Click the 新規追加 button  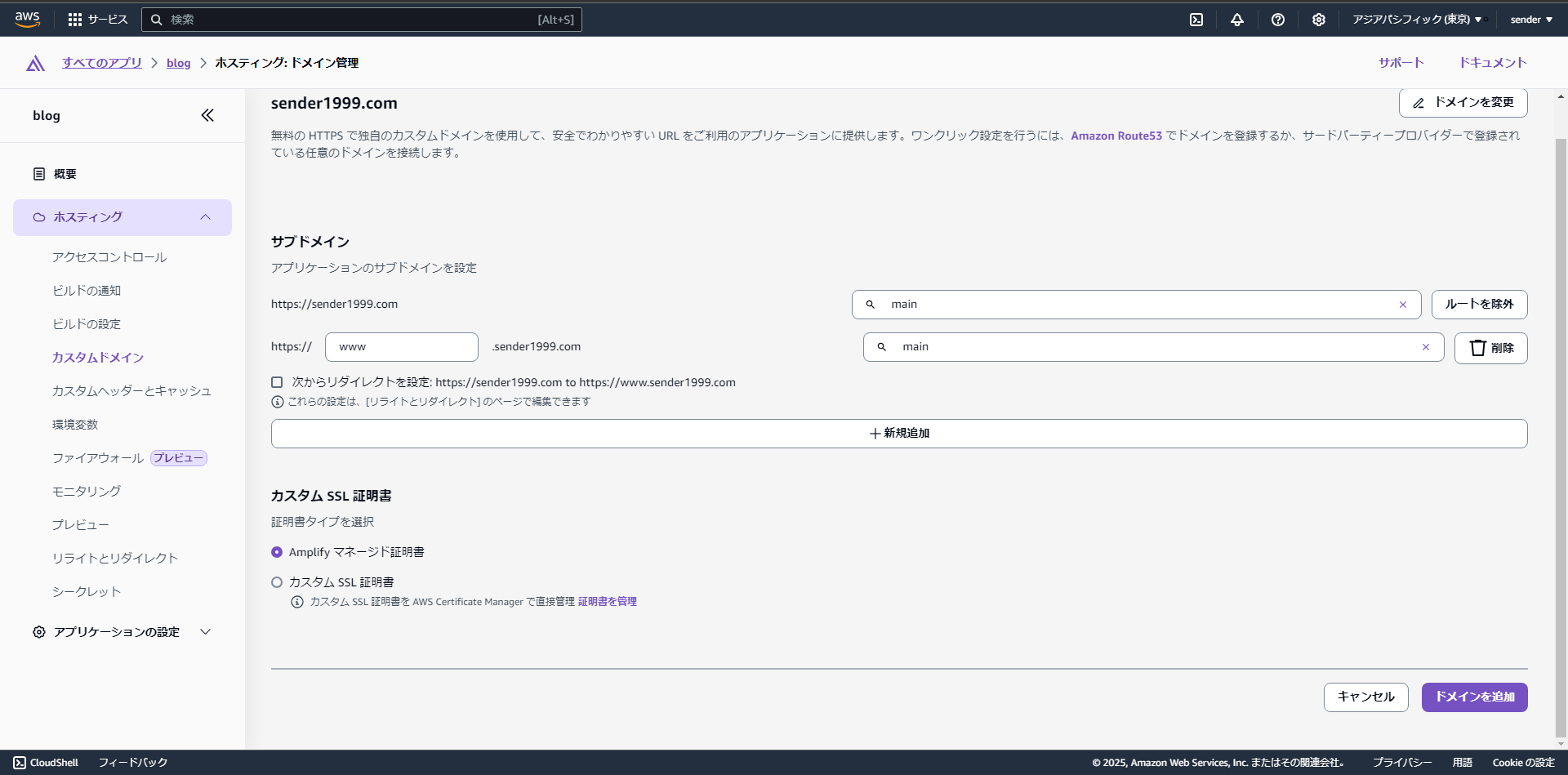[899, 434]
